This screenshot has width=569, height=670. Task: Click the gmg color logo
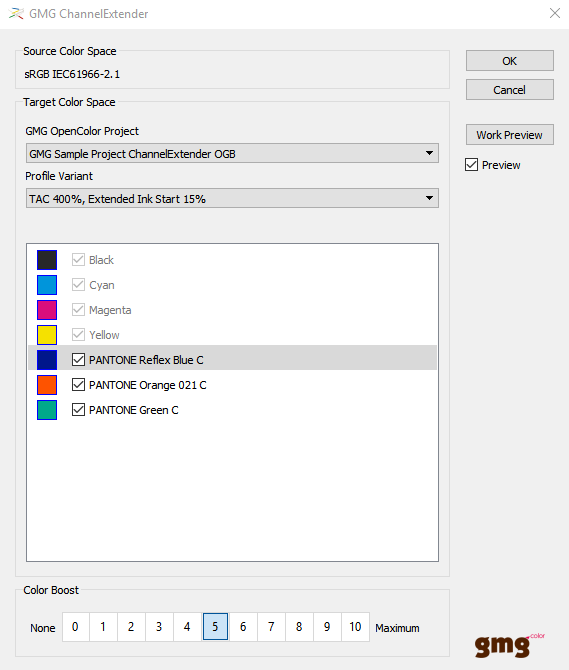point(510,645)
